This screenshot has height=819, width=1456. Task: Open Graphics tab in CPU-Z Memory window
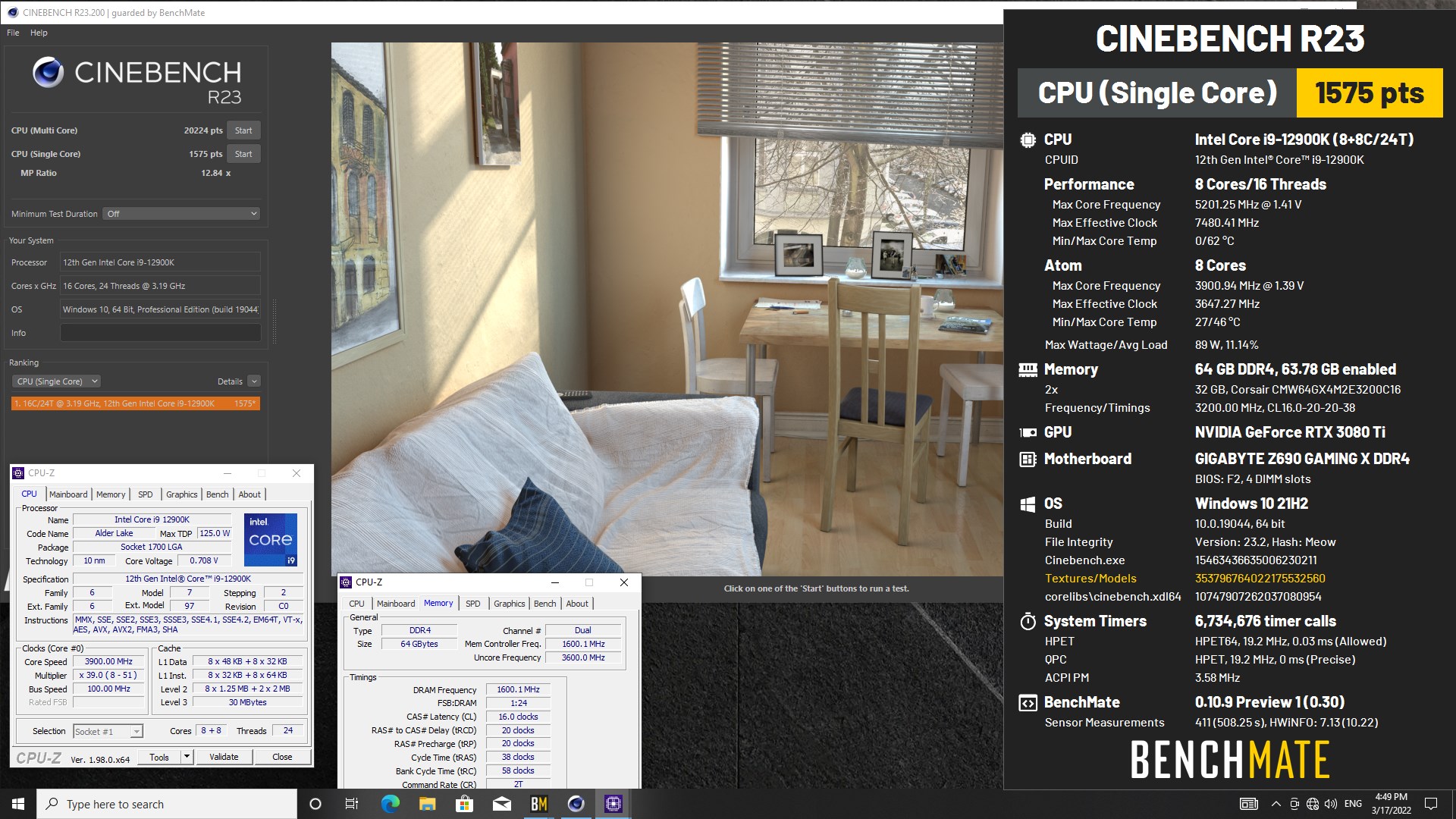[x=510, y=604]
